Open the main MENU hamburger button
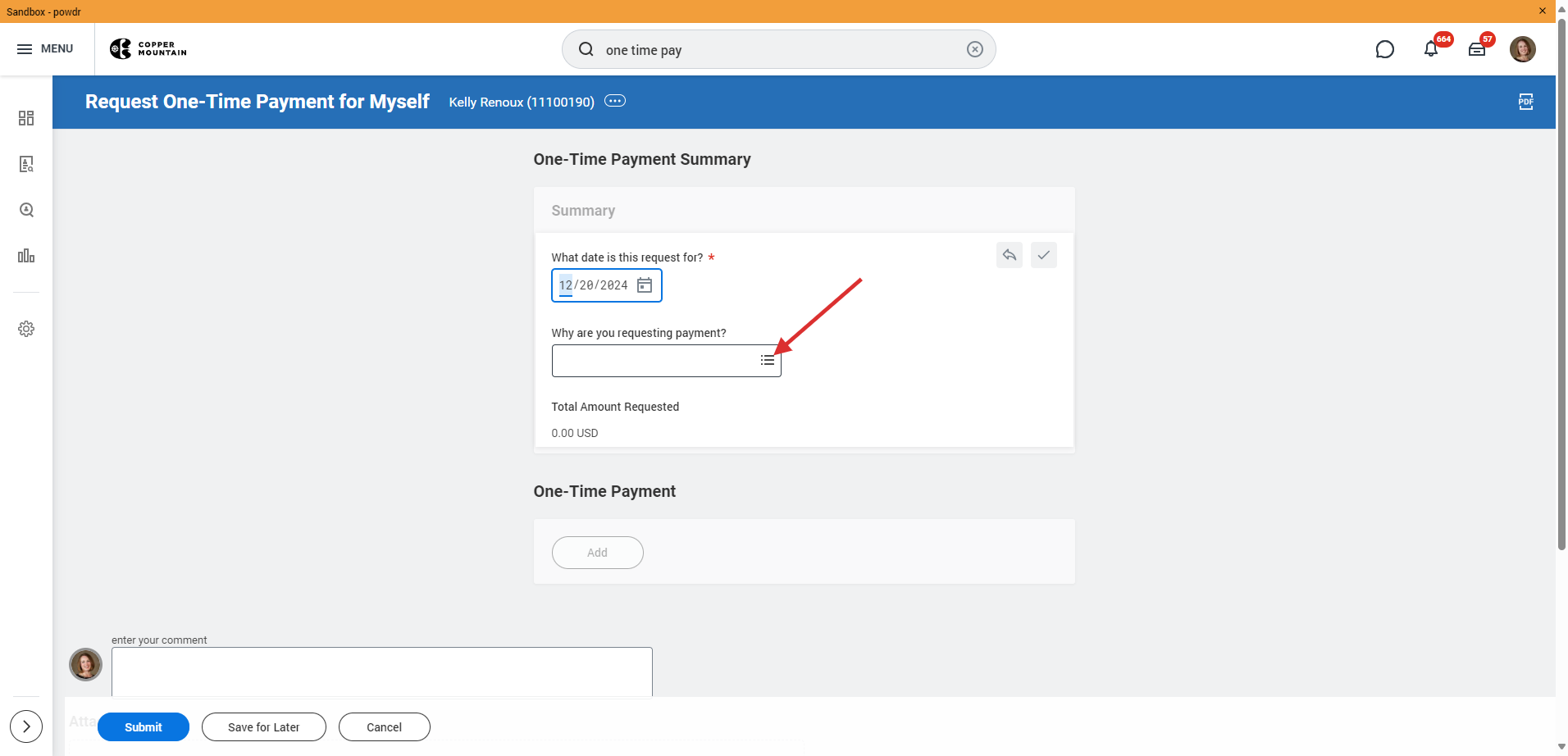The width and height of the screenshot is (1568, 756). pyautogui.click(x=45, y=49)
